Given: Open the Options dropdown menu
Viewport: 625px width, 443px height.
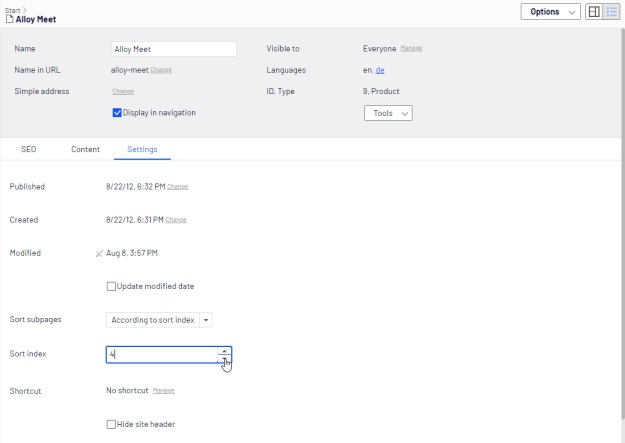Looking at the screenshot, I should tap(550, 12).
